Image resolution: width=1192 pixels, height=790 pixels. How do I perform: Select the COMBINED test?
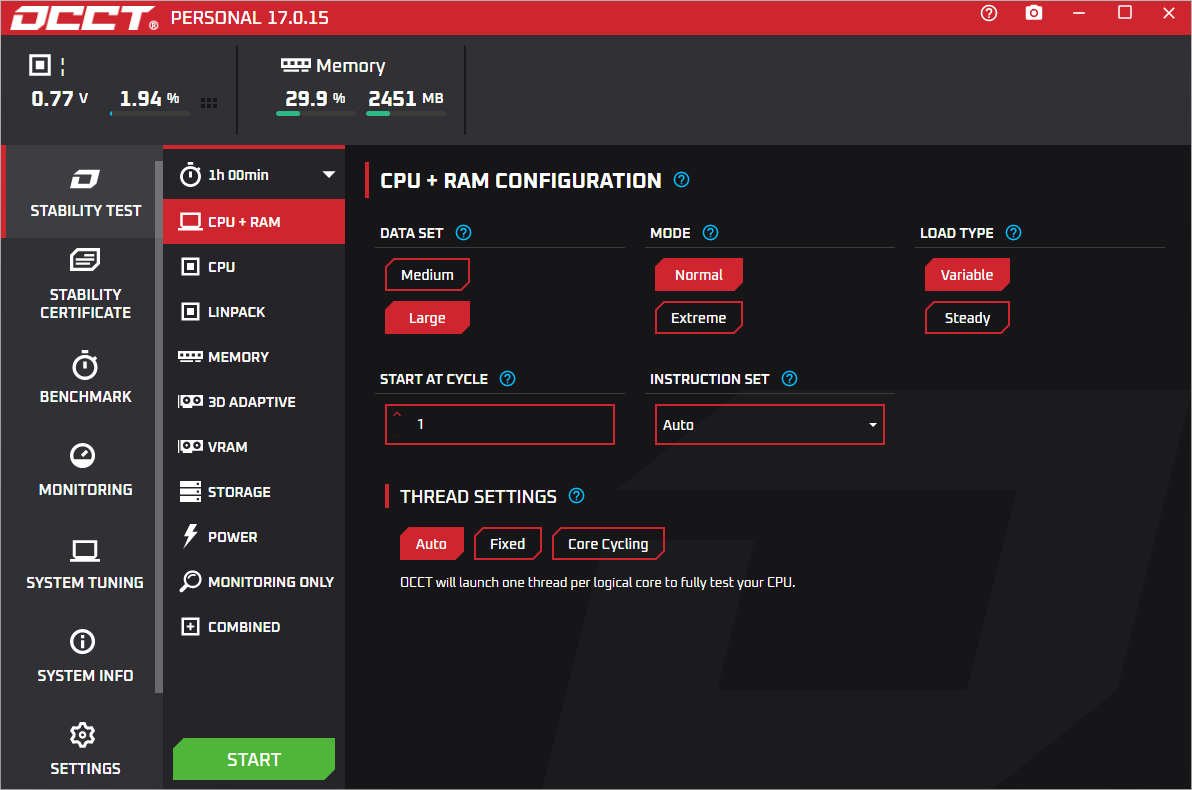[254, 627]
